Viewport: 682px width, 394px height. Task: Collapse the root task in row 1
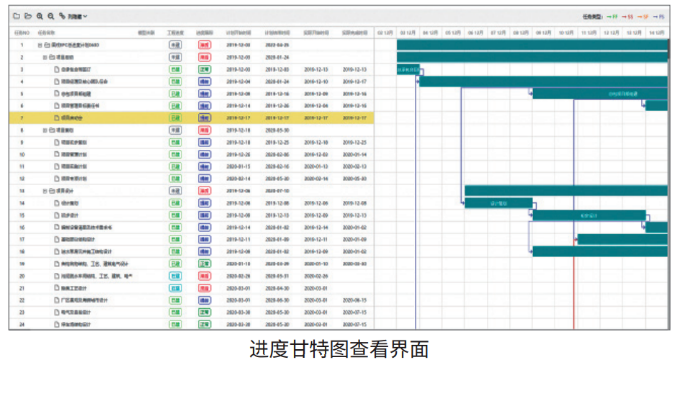point(40,45)
